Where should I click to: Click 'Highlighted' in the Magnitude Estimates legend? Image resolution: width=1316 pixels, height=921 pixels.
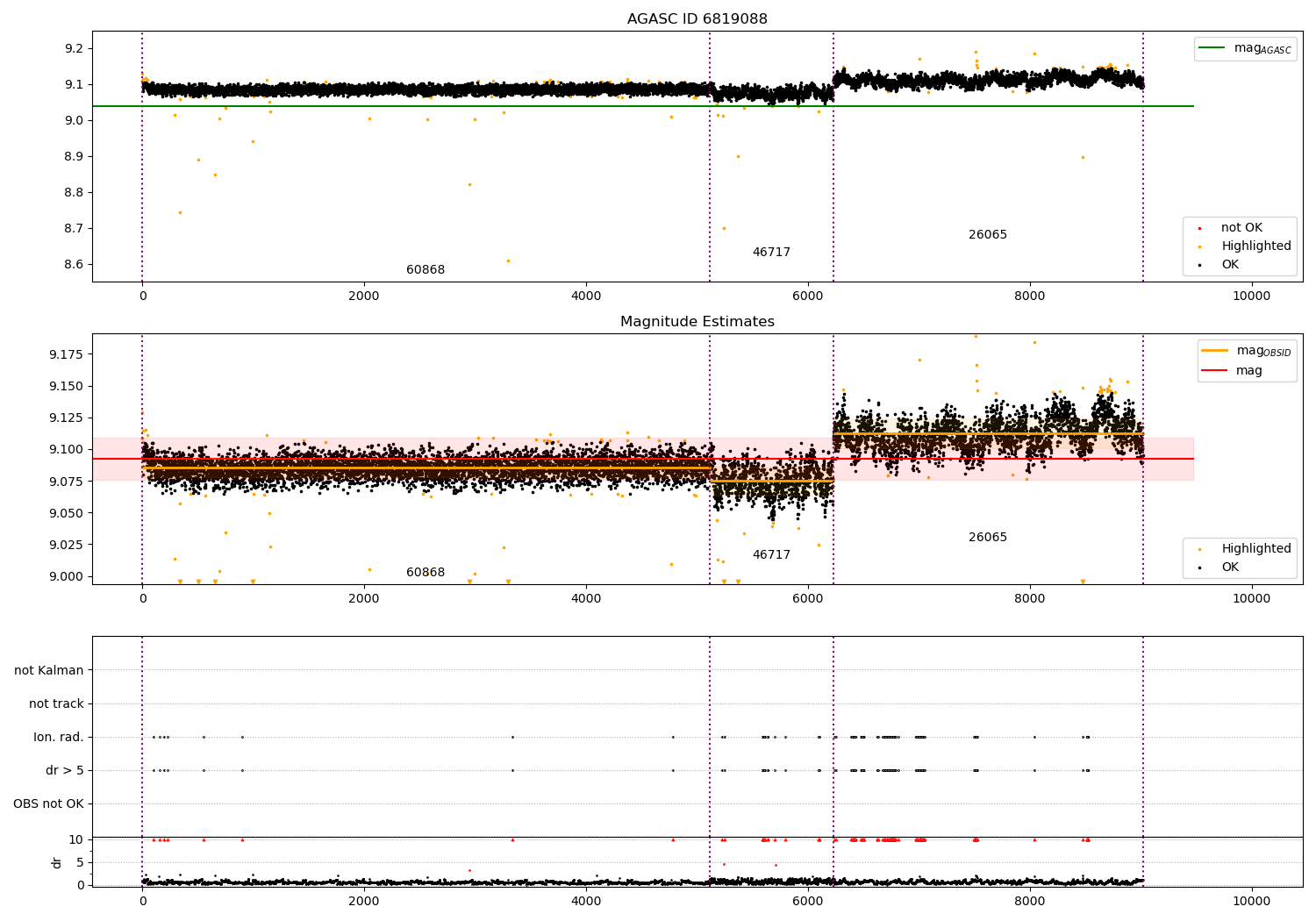(x=1255, y=549)
